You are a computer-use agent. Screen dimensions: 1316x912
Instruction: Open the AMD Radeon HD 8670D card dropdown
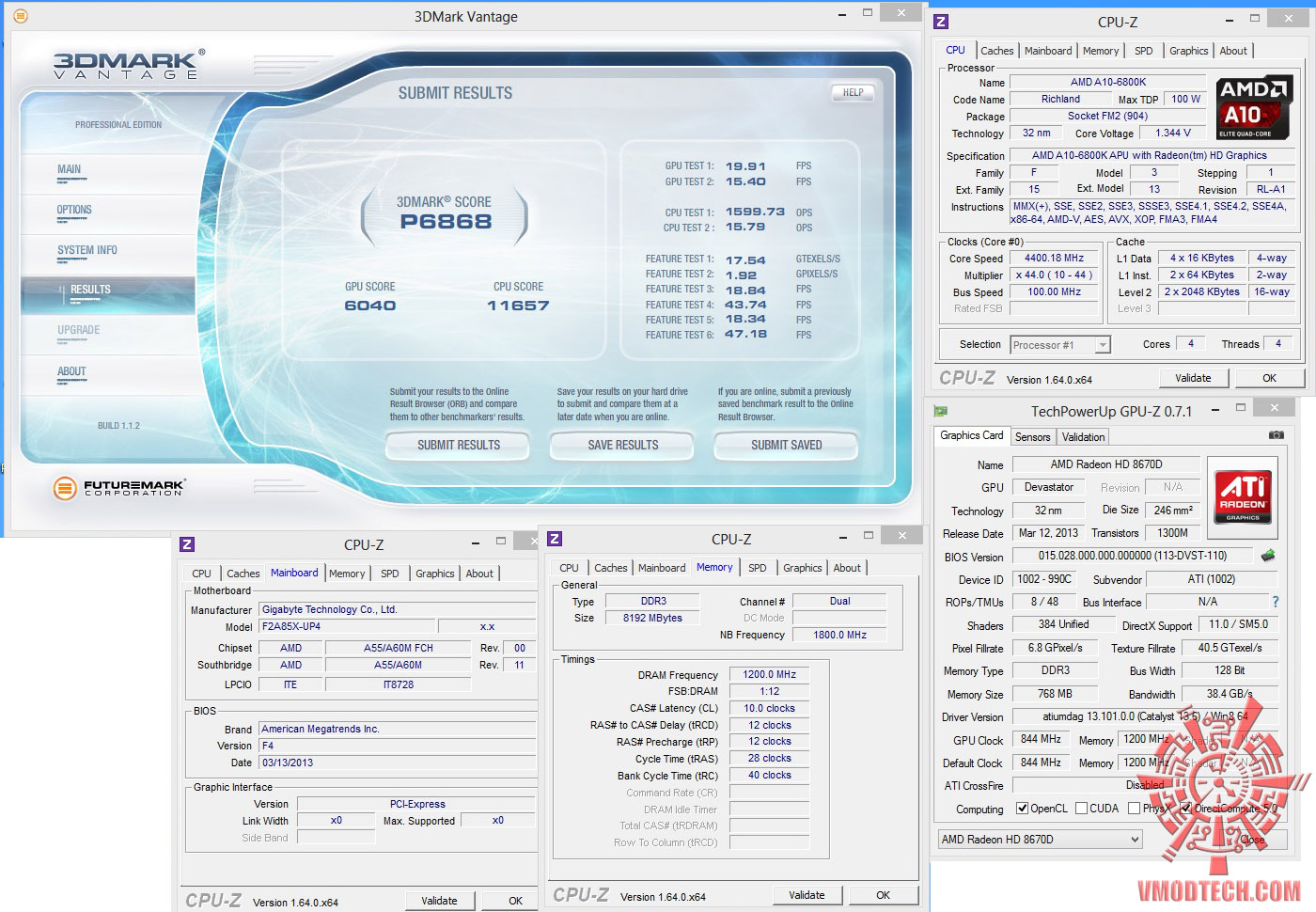tap(1040, 840)
